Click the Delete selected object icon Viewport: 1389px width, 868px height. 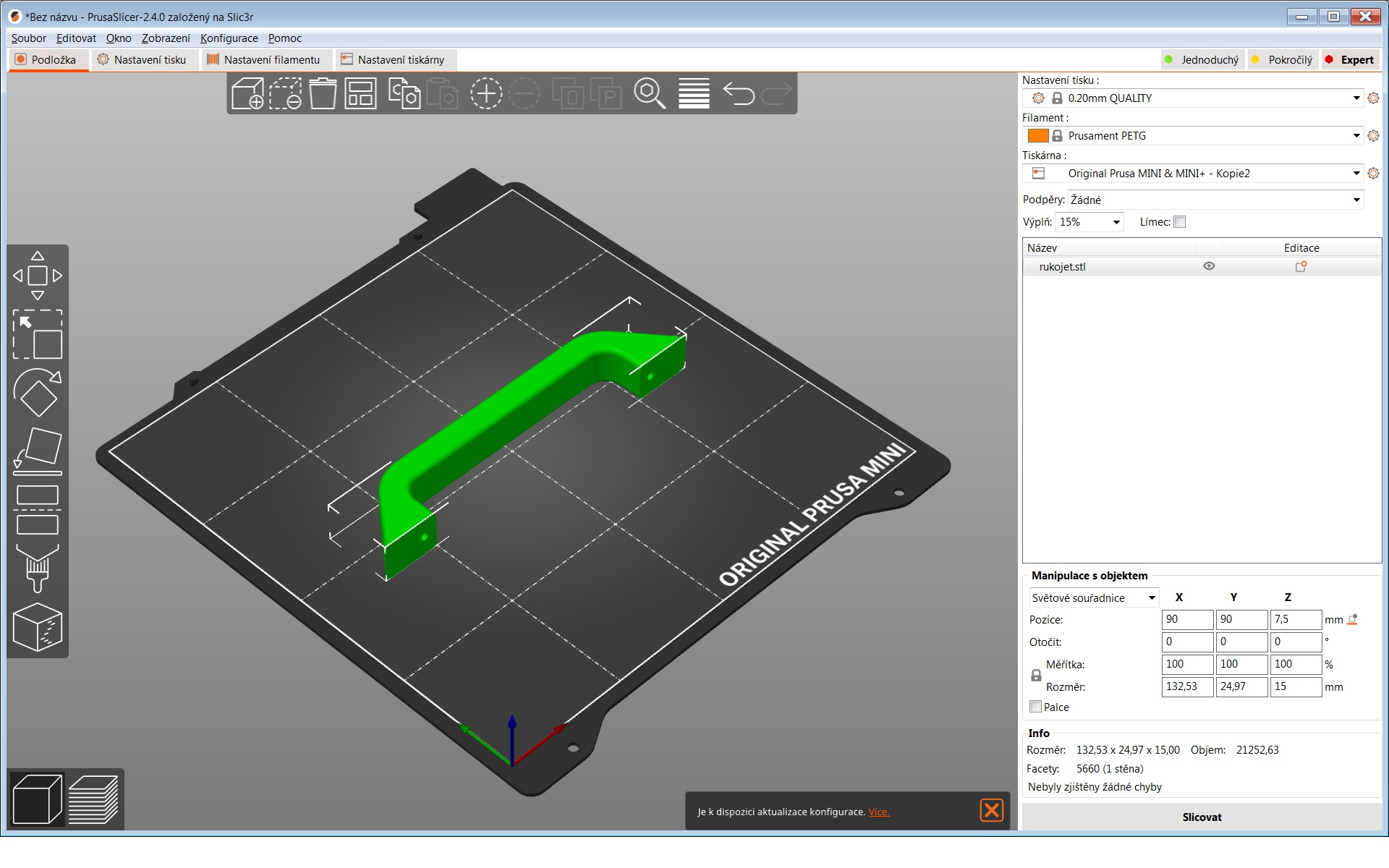click(285, 93)
